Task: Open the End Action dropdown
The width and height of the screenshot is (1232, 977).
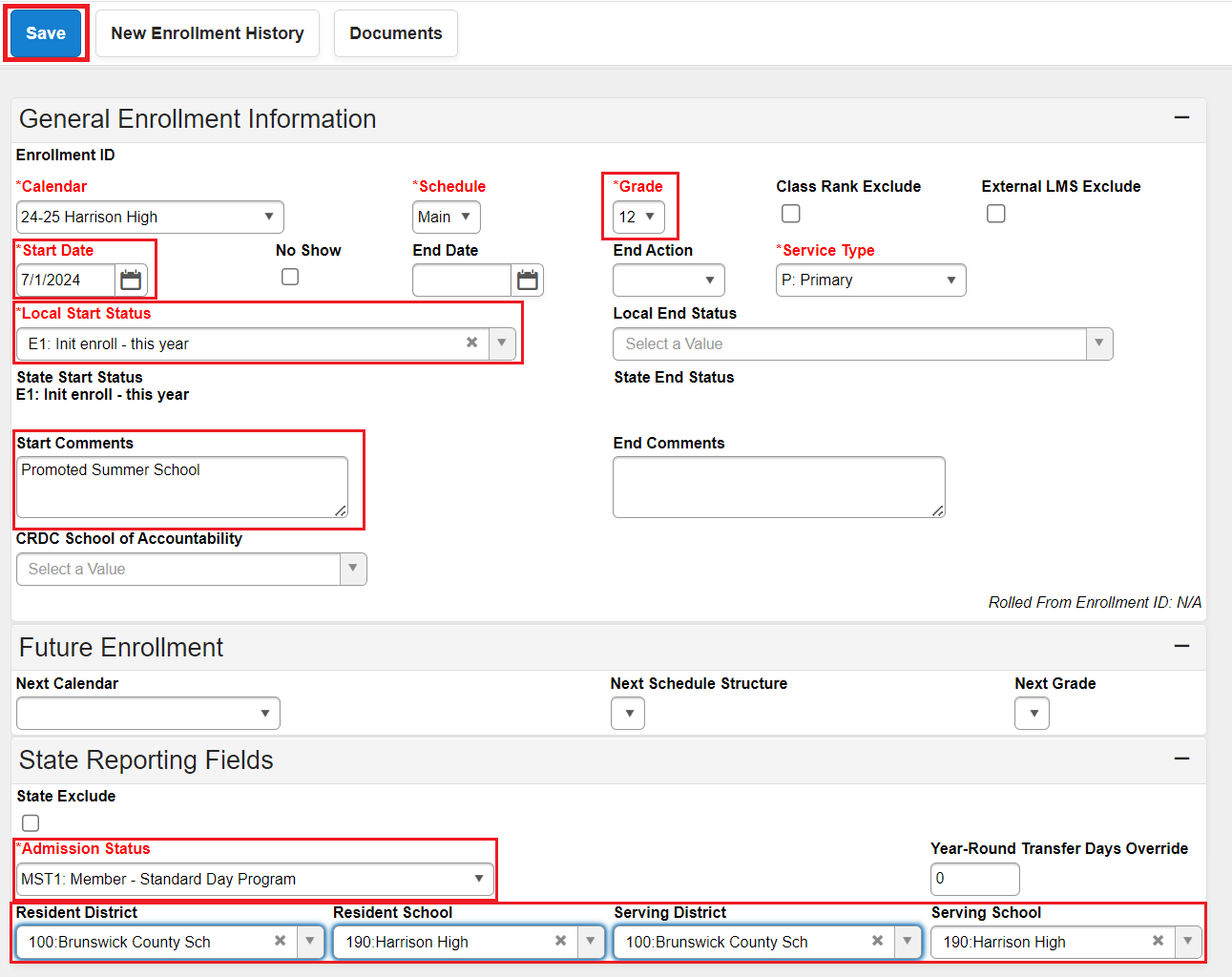Action: pyautogui.click(x=669, y=280)
